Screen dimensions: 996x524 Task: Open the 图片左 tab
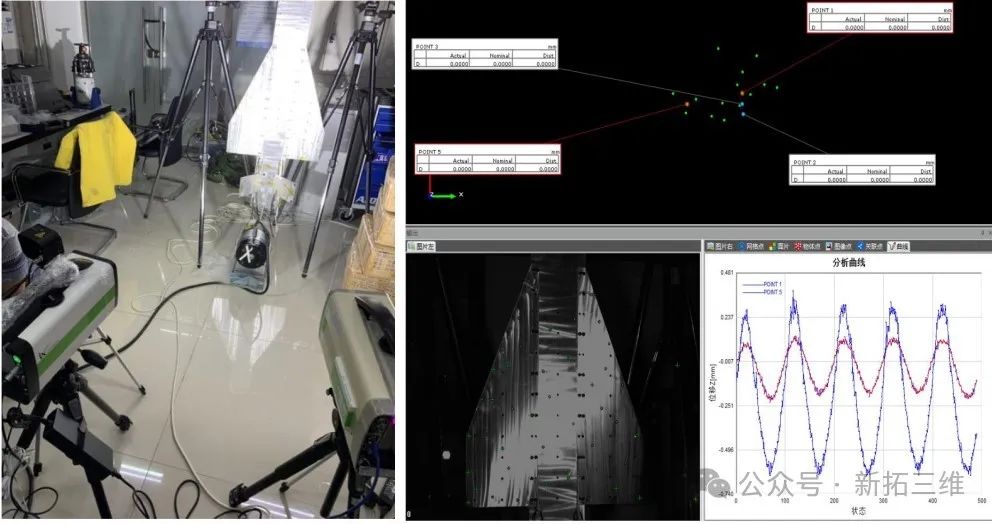(421, 246)
